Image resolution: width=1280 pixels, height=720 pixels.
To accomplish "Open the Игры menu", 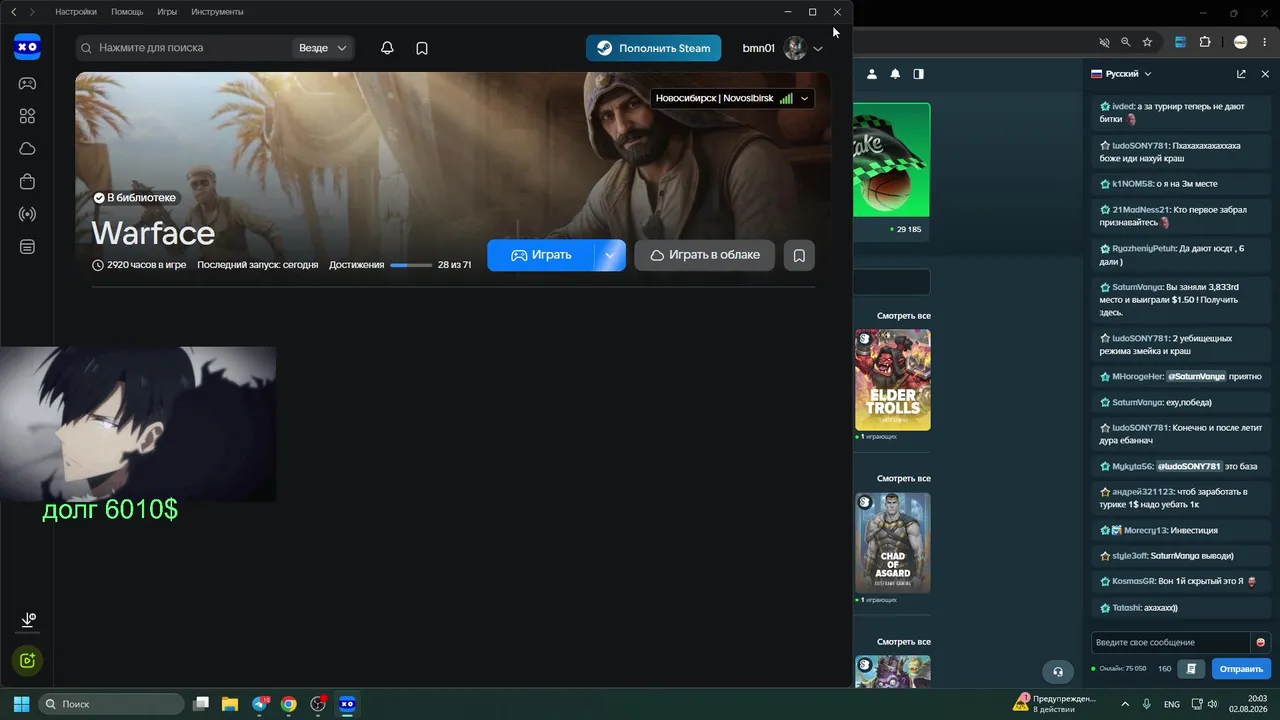I will [x=167, y=12].
